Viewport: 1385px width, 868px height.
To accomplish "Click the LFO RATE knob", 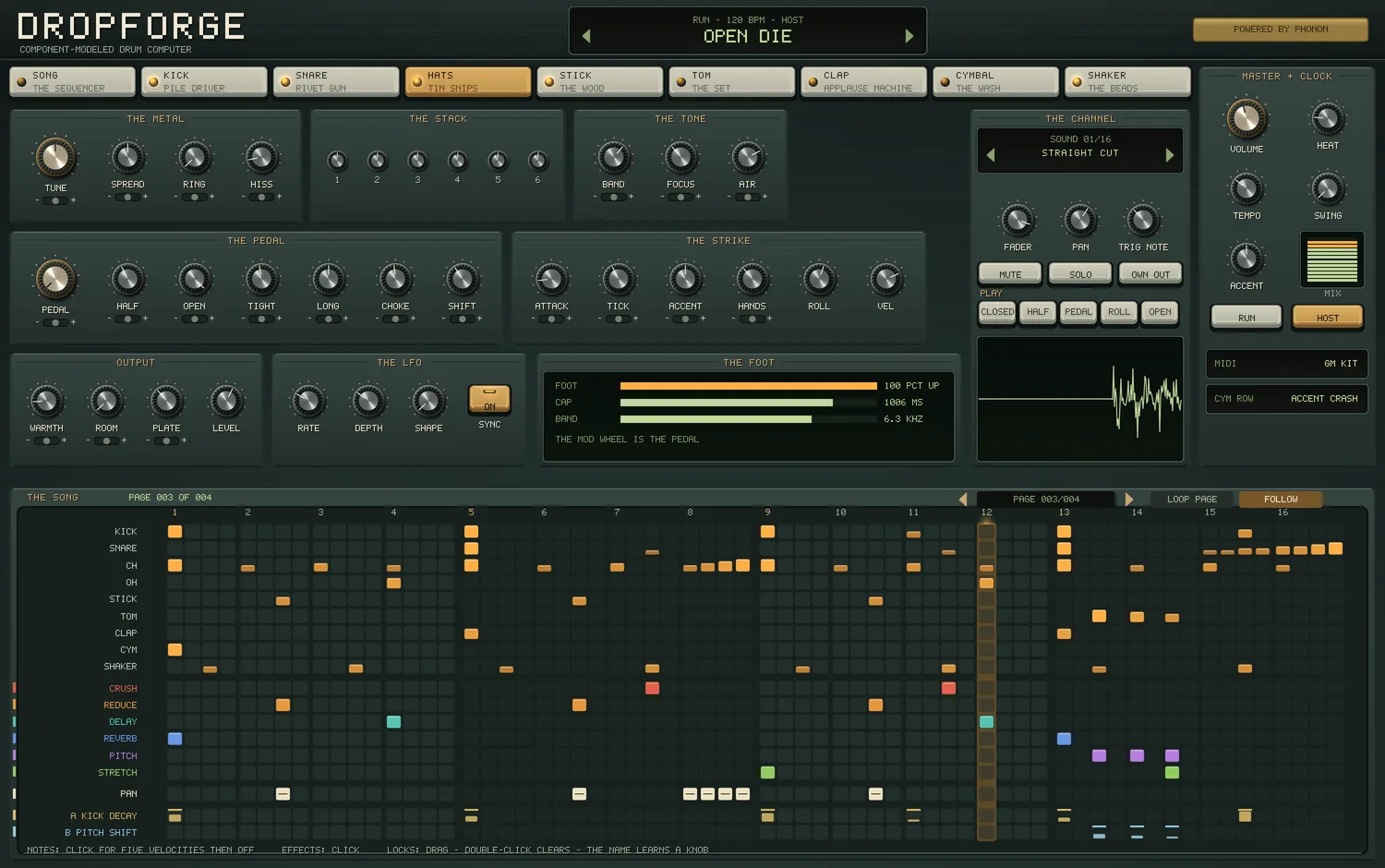I will 308,402.
